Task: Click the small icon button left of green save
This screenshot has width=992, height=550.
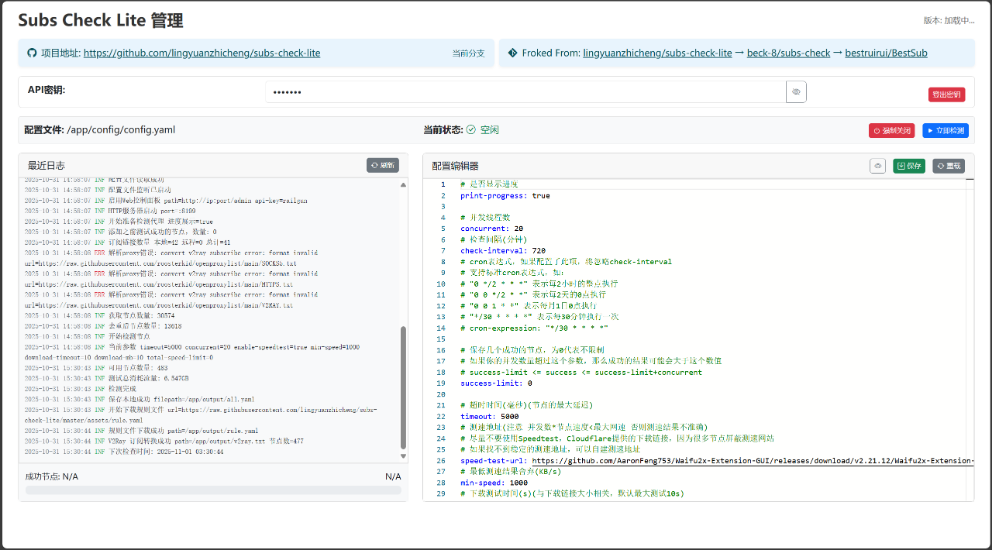Action: coord(877,166)
